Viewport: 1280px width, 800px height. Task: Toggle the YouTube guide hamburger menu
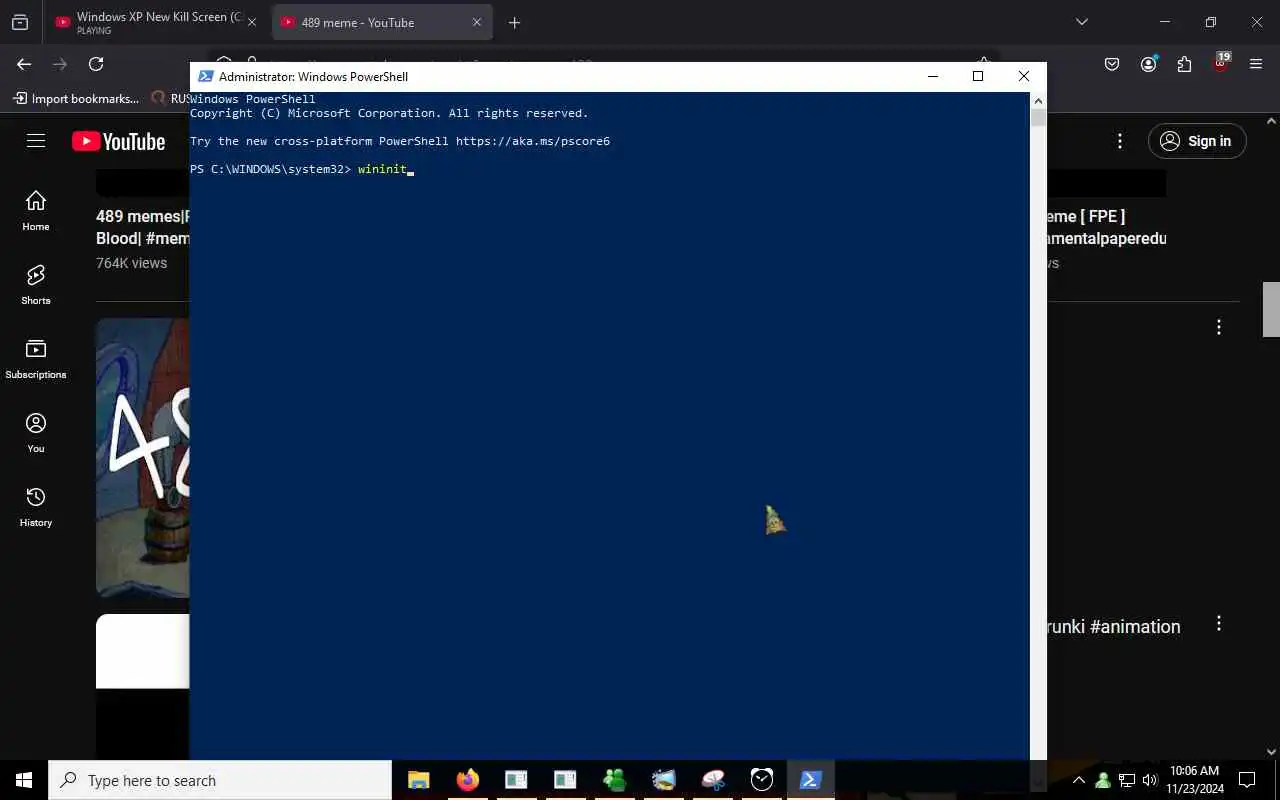(36, 141)
